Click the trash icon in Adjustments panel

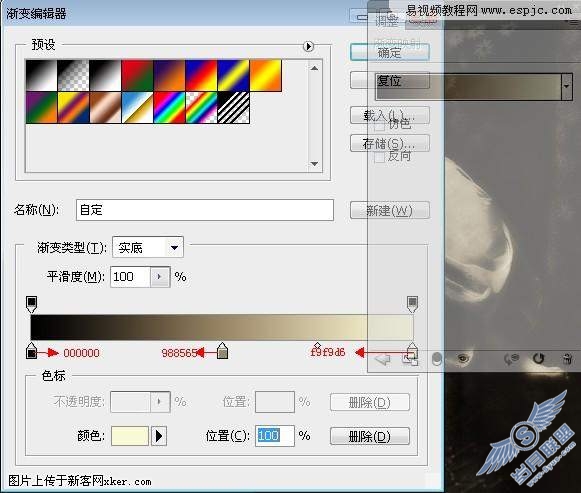(567, 359)
